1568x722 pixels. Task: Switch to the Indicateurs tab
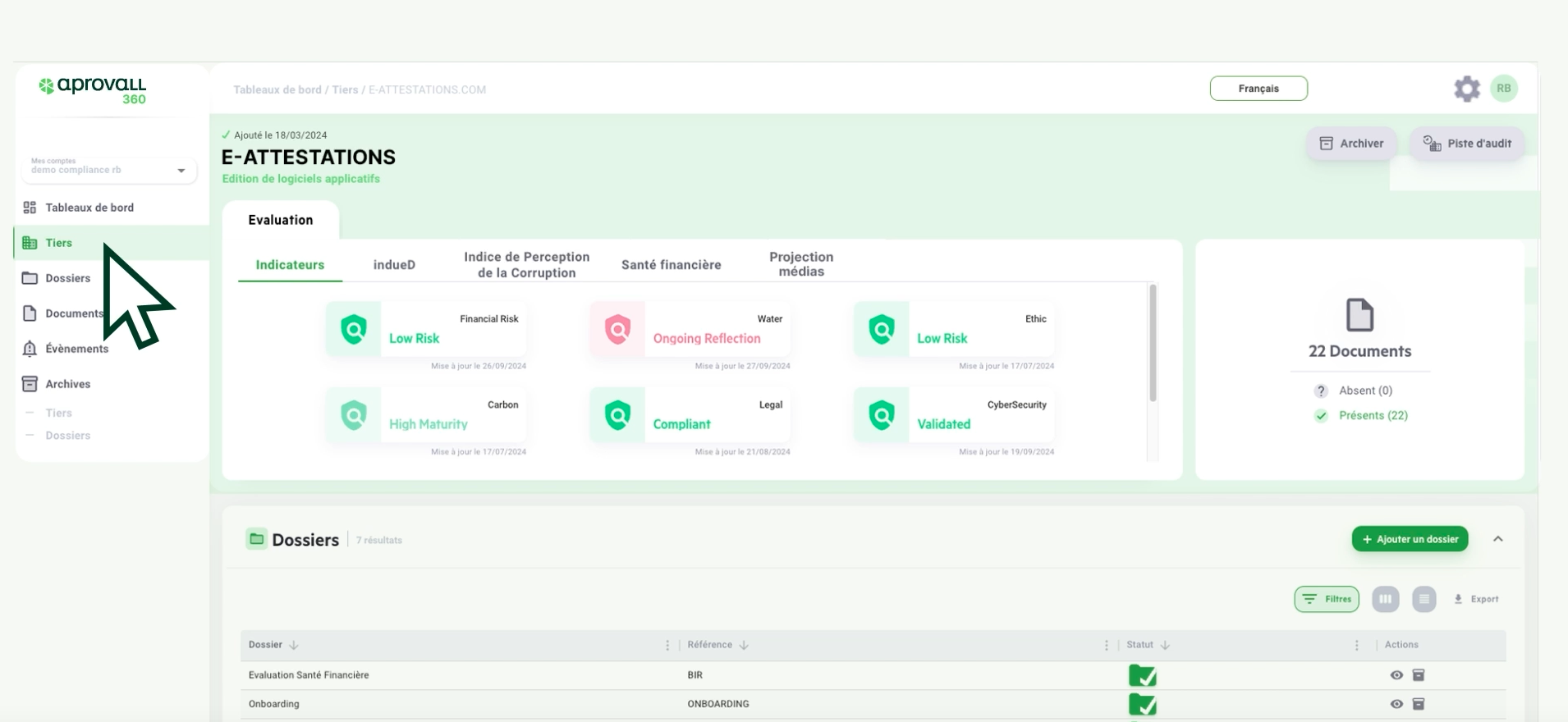pos(290,265)
